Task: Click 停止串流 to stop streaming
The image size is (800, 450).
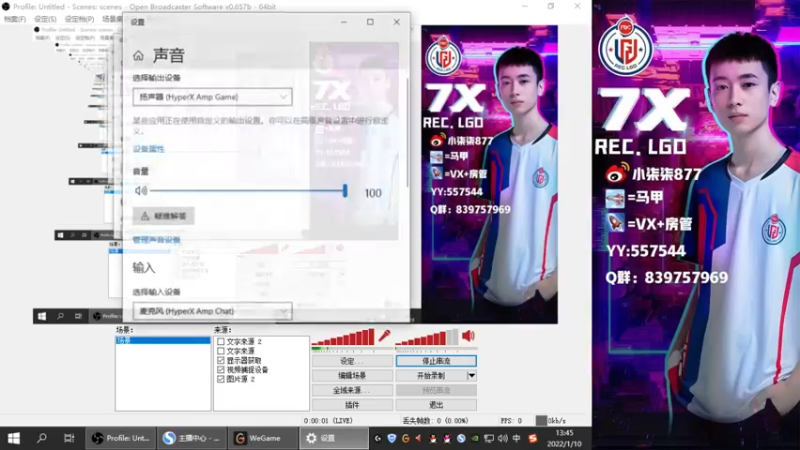Action: [x=436, y=361]
